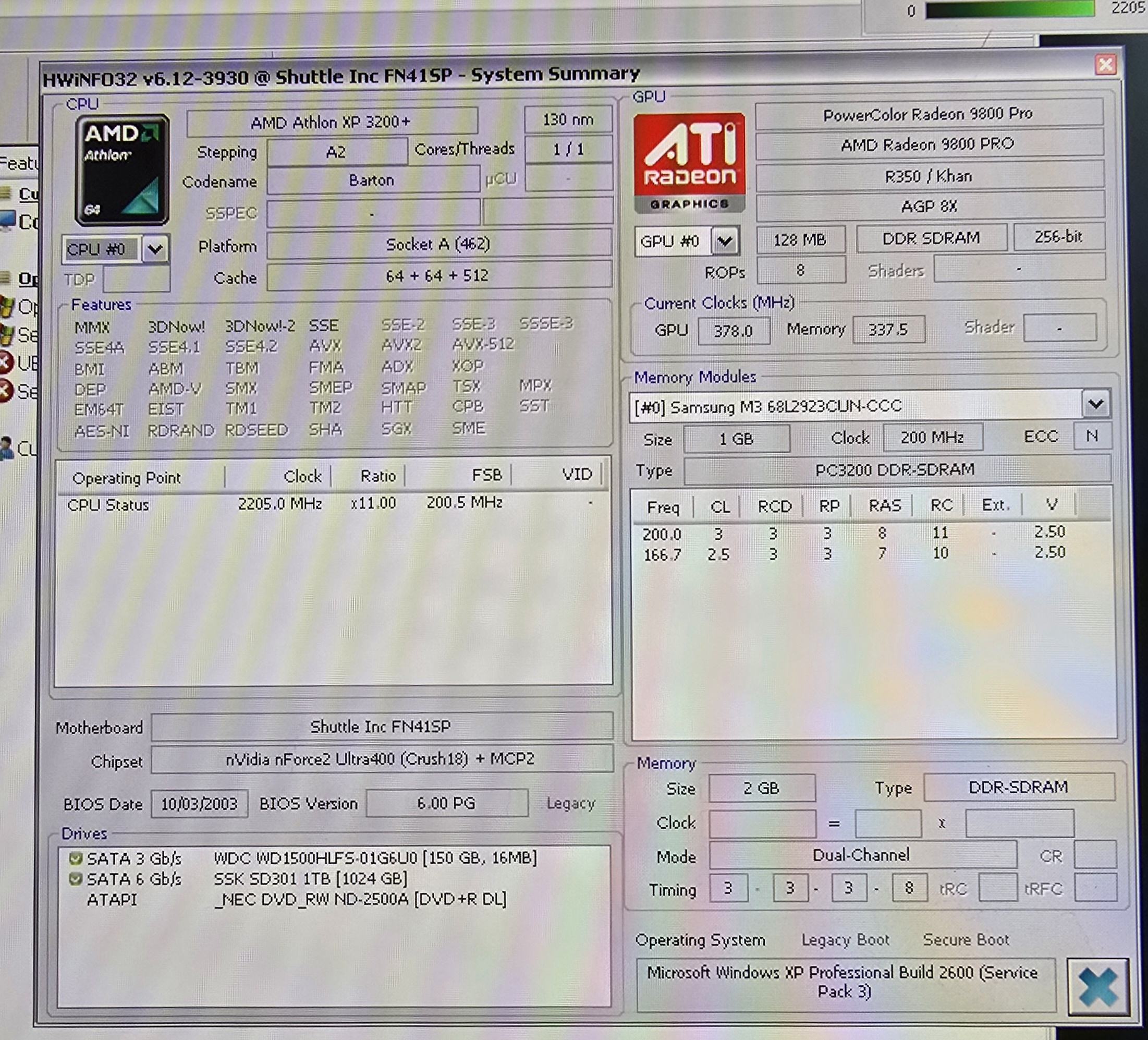Click the Motherboard Shuttle Inc FN41SP field
Image resolution: width=1148 pixels, height=1040 pixels.
(381, 727)
